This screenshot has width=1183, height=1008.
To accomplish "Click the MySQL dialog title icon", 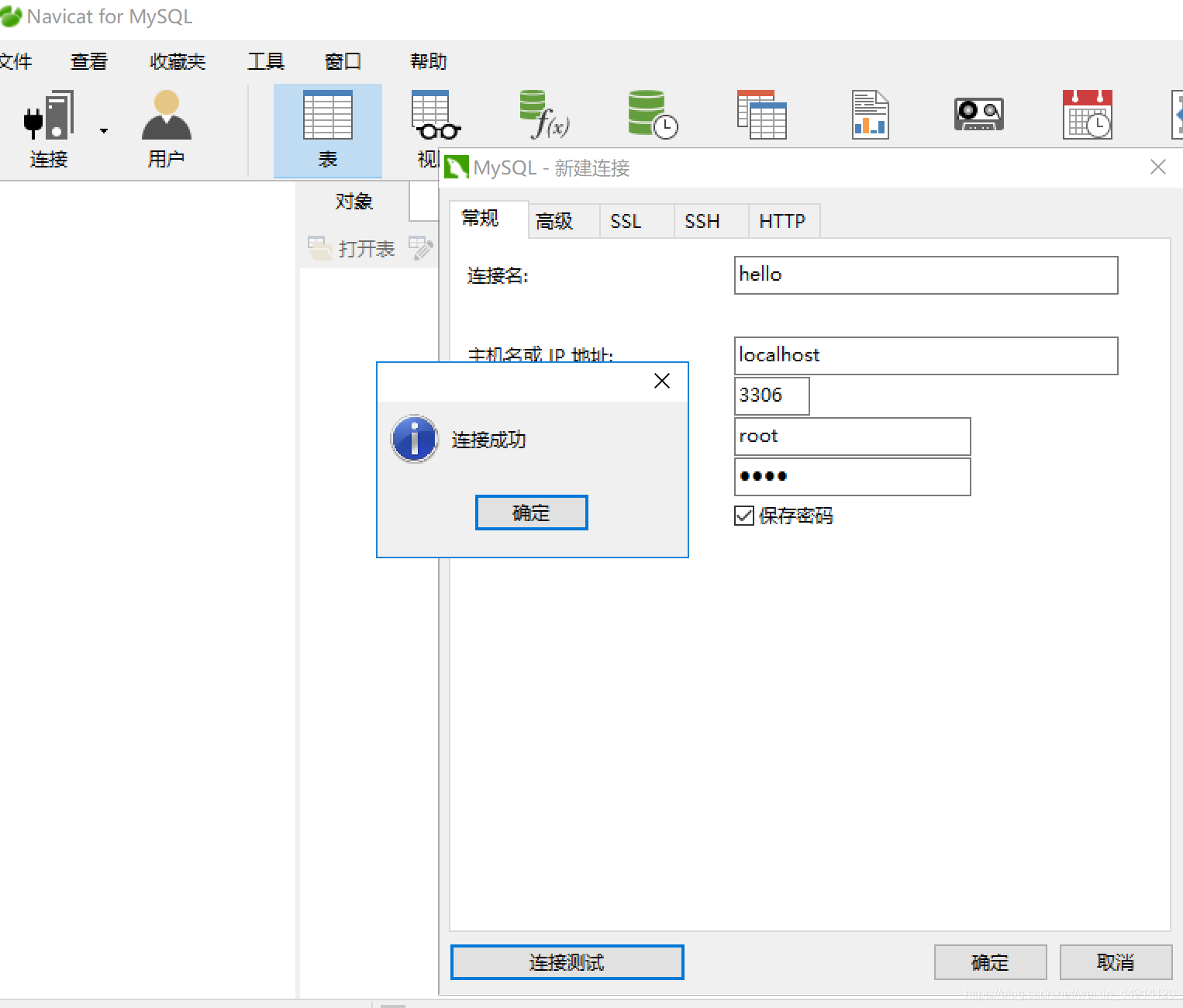I will coord(457,167).
